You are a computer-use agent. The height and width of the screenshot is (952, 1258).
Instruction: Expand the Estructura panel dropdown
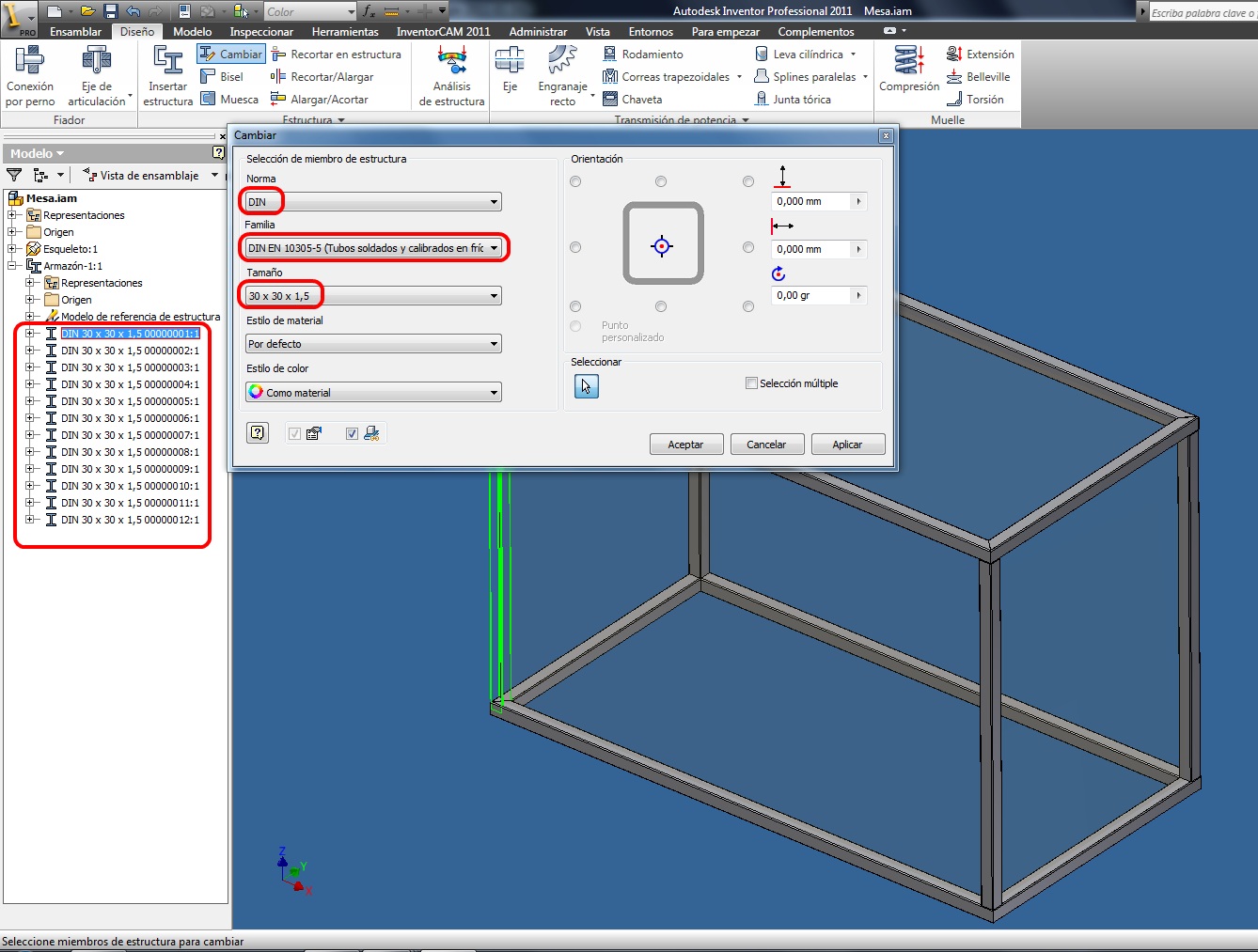314,120
